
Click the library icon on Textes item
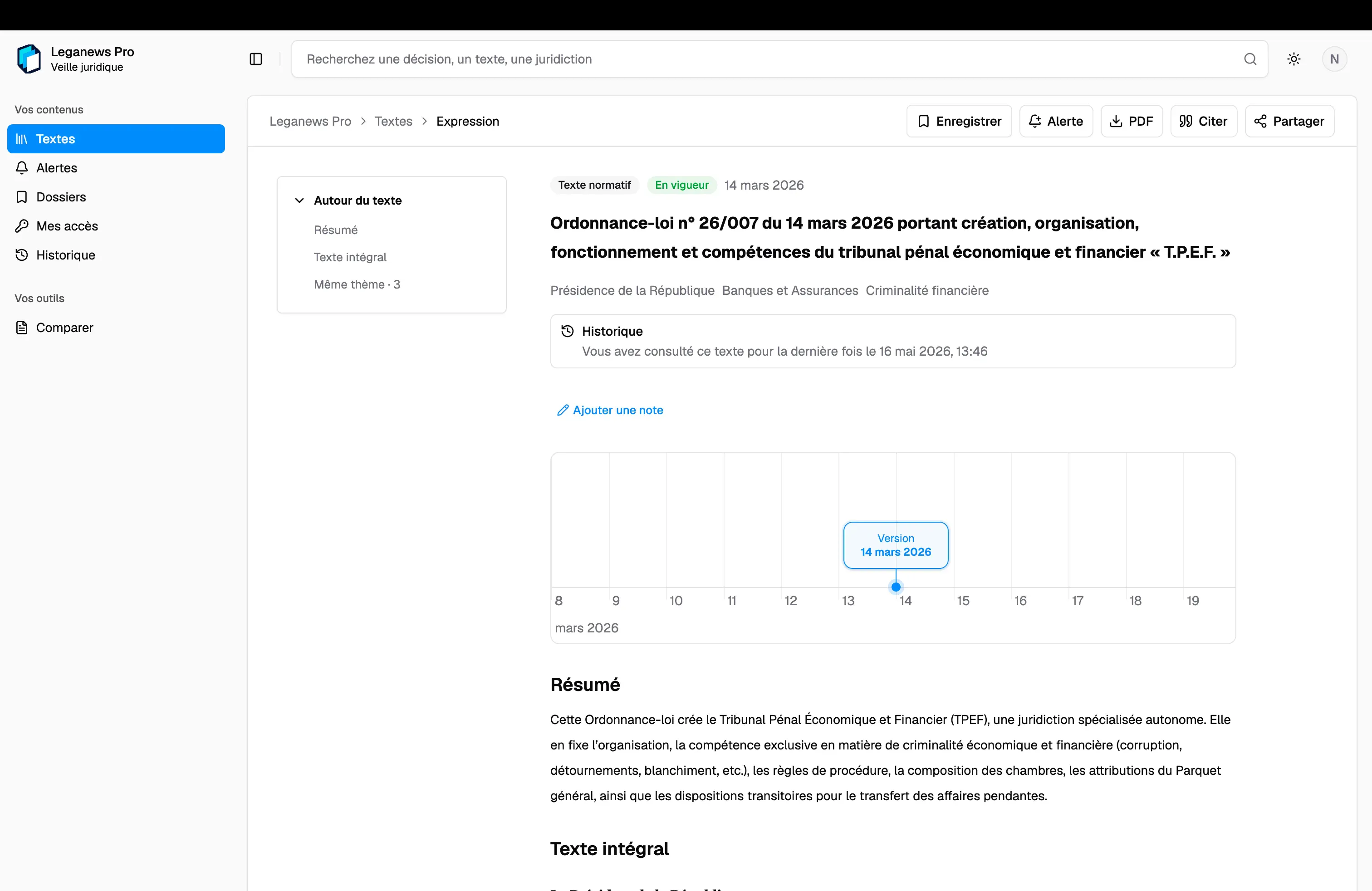pos(22,139)
